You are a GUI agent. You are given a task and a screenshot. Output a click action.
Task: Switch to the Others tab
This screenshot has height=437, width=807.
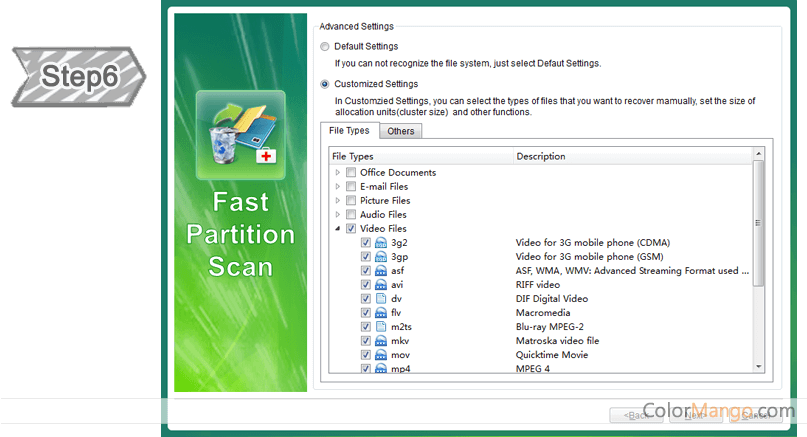coord(401,131)
